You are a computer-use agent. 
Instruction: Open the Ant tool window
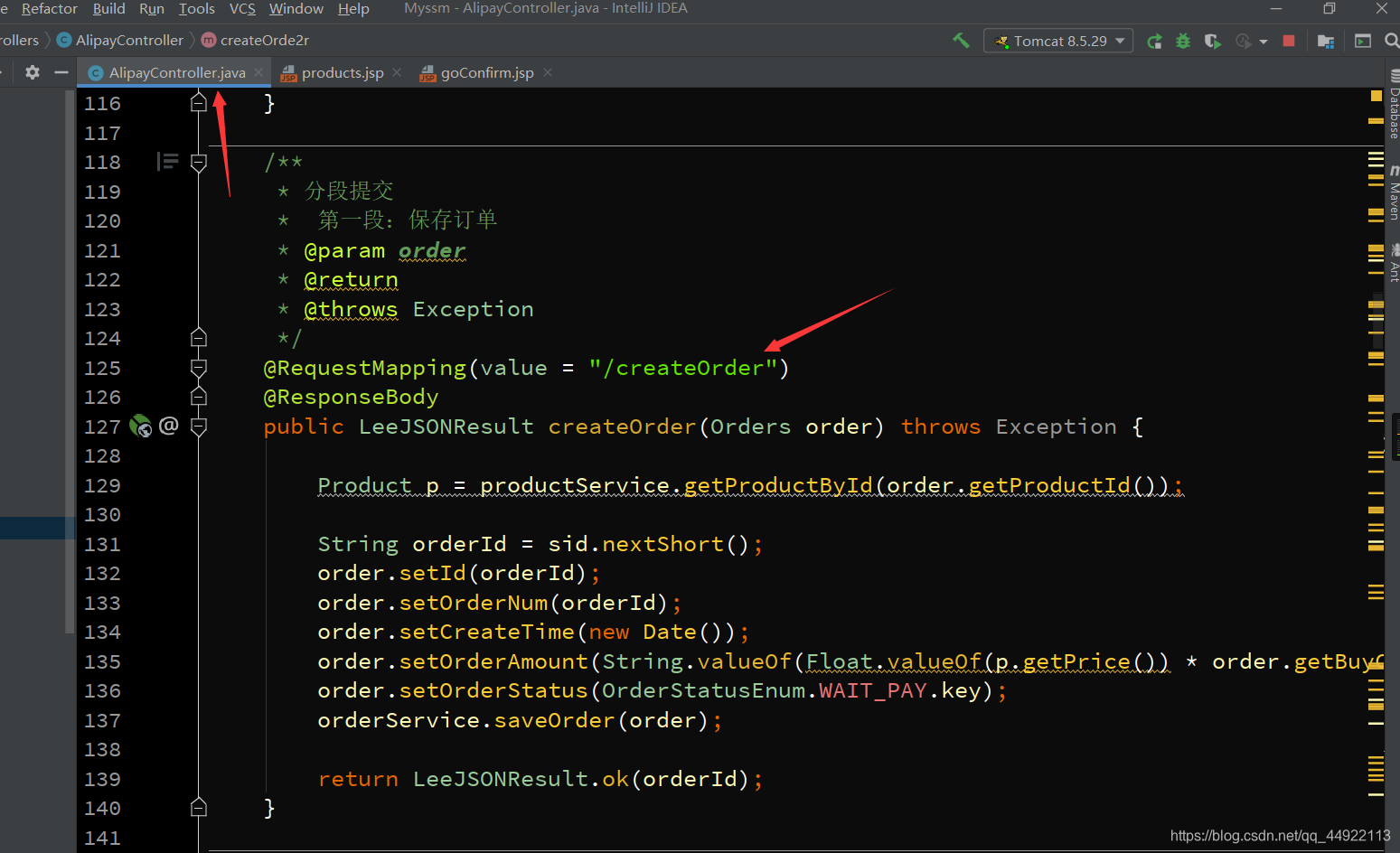click(1394, 264)
